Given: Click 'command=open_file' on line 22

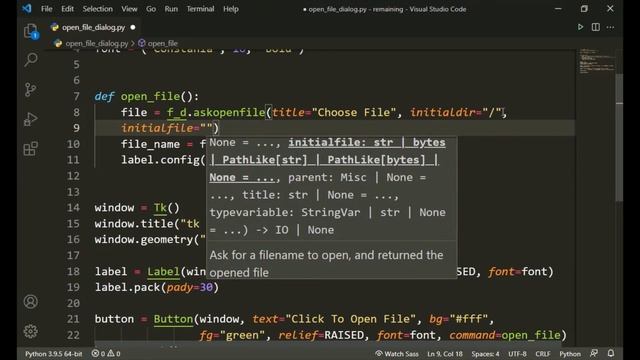Looking at the screenshot, I should pyautogui.click(x=505, y=335).
